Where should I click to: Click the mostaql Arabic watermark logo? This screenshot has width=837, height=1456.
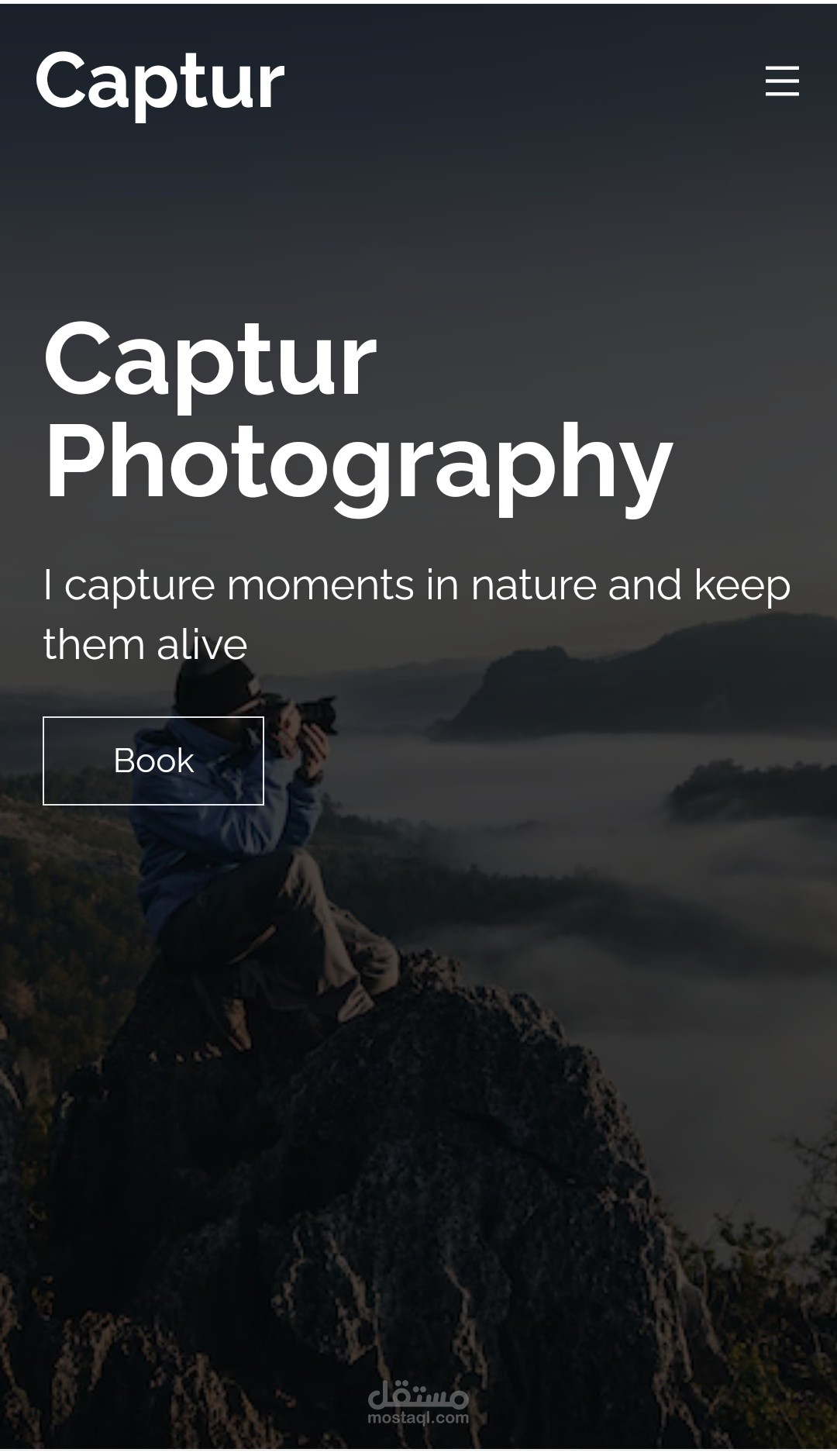[418, 1395]
